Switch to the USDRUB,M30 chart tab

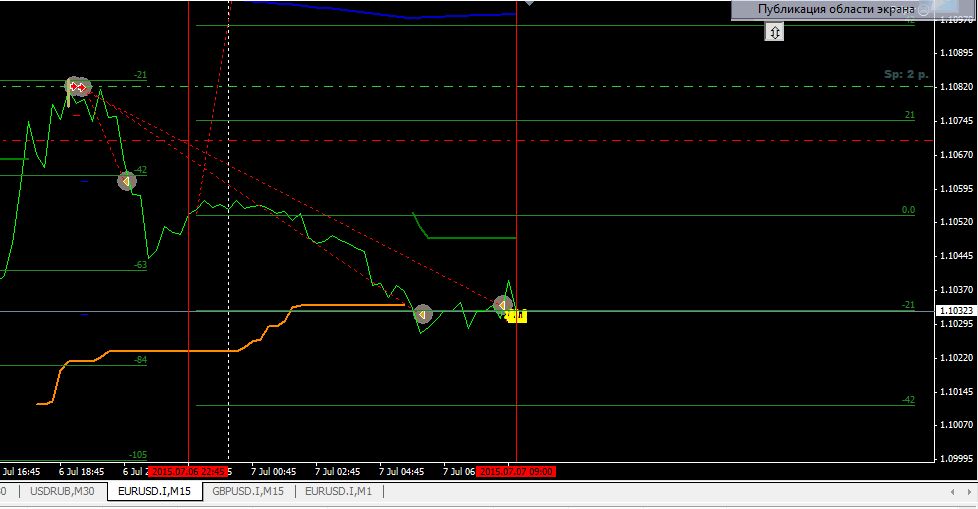tap(62, 491)
